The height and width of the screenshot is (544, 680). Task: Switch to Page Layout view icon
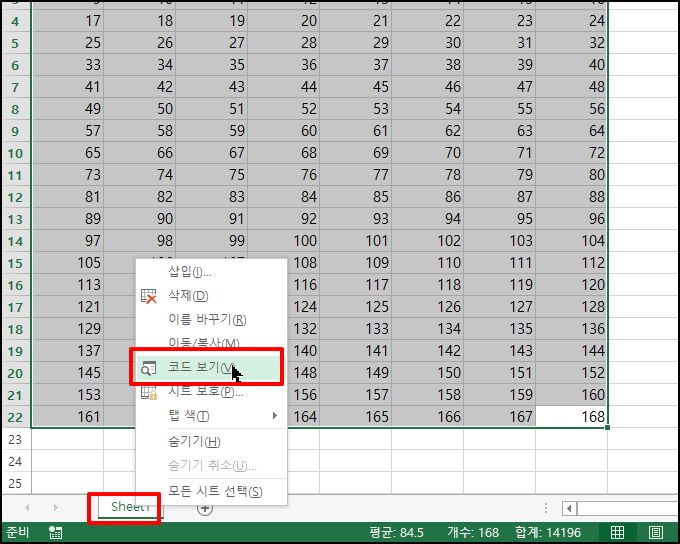click(656, 532)
